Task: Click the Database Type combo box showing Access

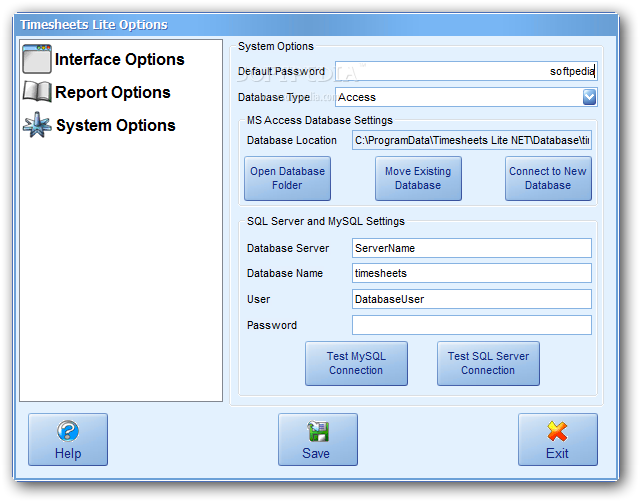Action: [x=466, y=97]
